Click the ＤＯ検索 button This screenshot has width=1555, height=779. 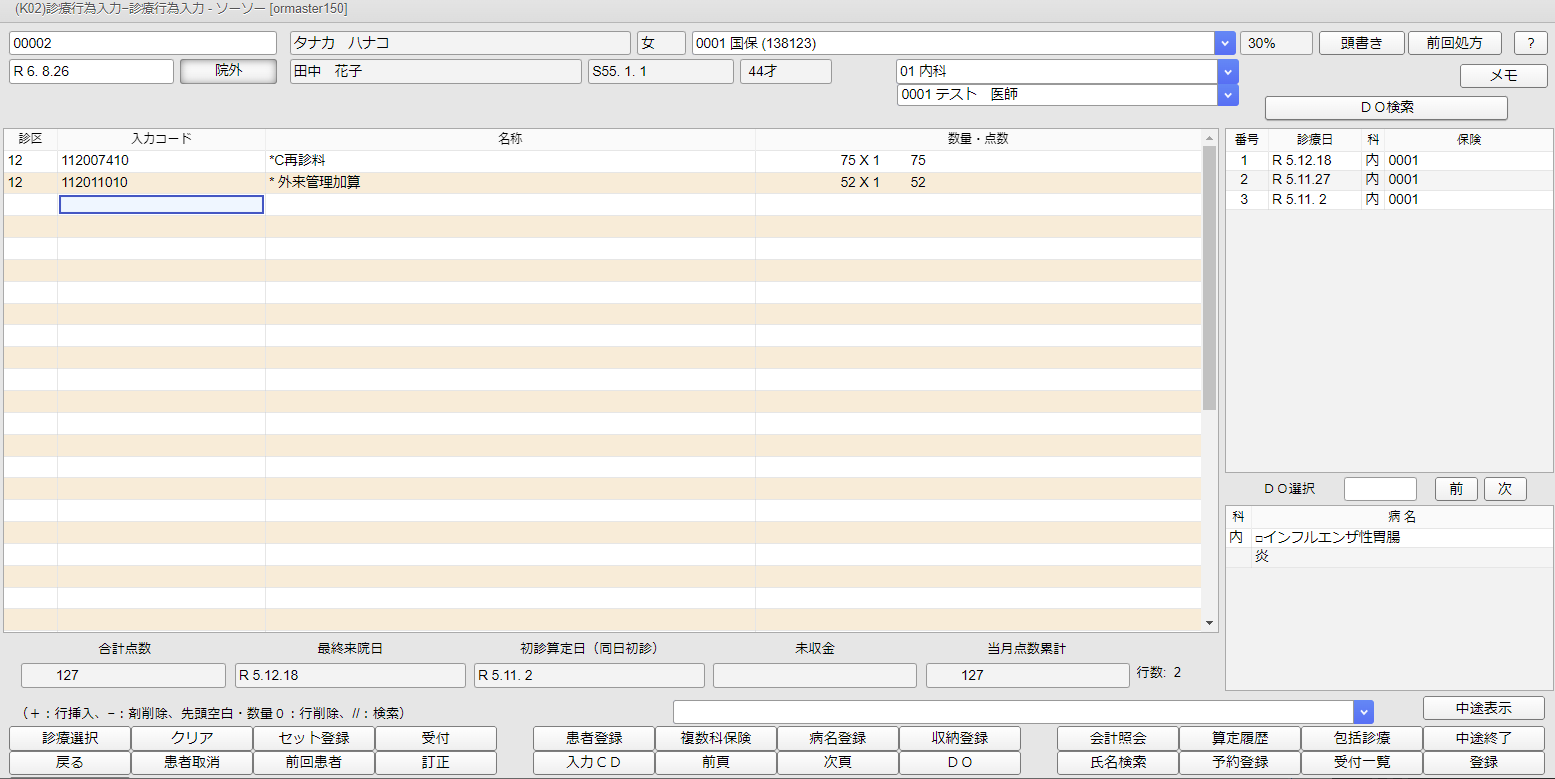(1385, 107)
